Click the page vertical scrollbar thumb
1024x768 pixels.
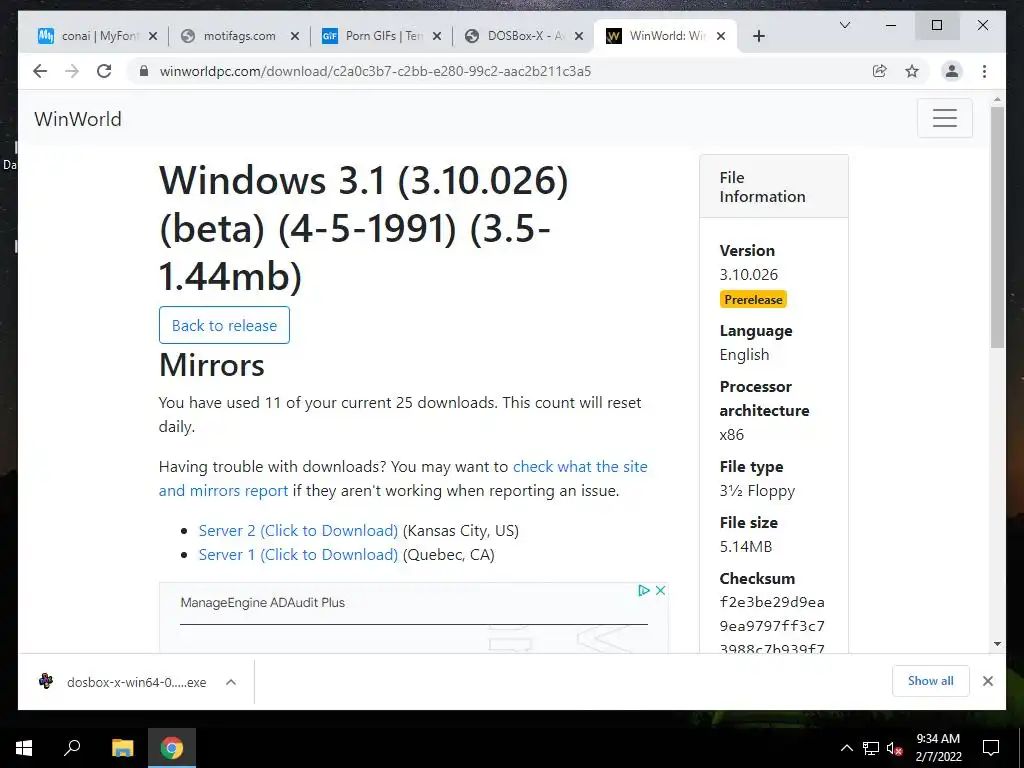[x=997, y=227]
